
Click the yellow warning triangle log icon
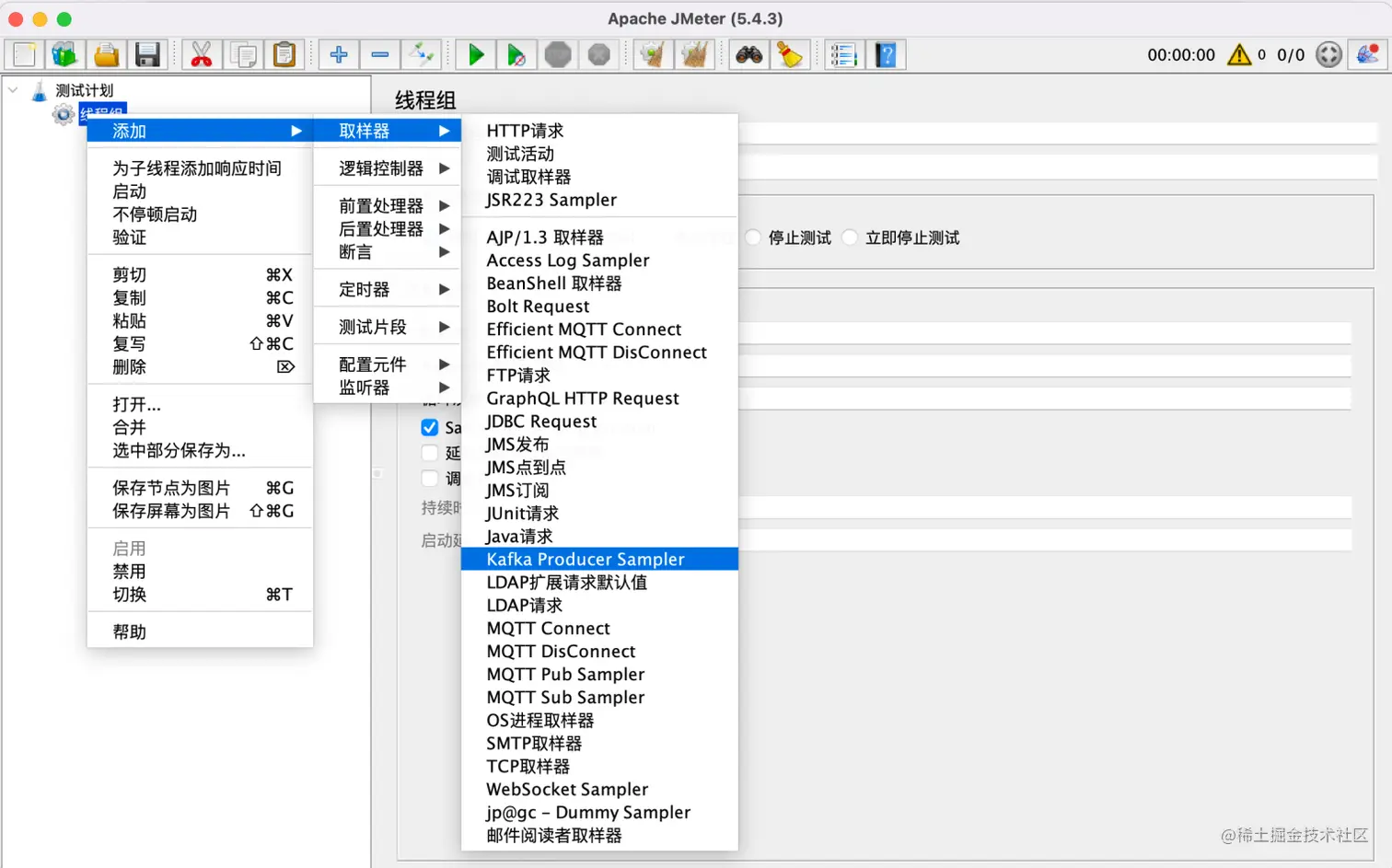1239,55
